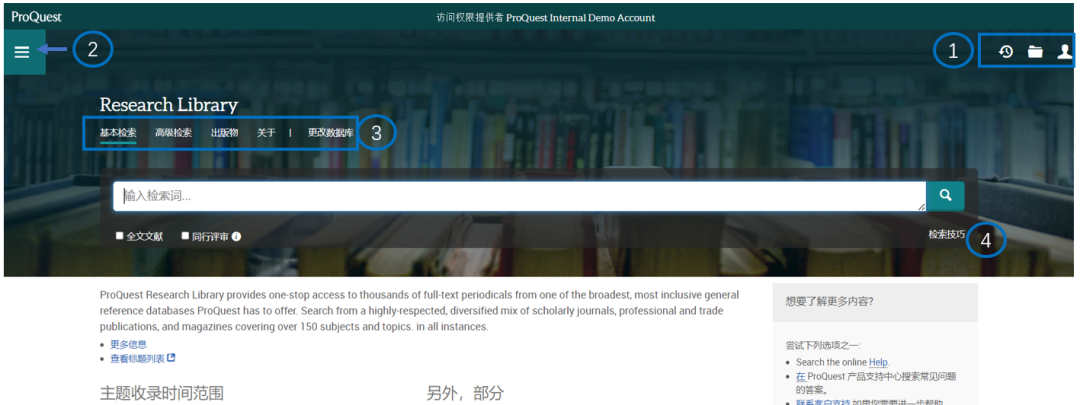Open the online Help link
This screenshot has width=1080, height=405.
pos(878,362)
